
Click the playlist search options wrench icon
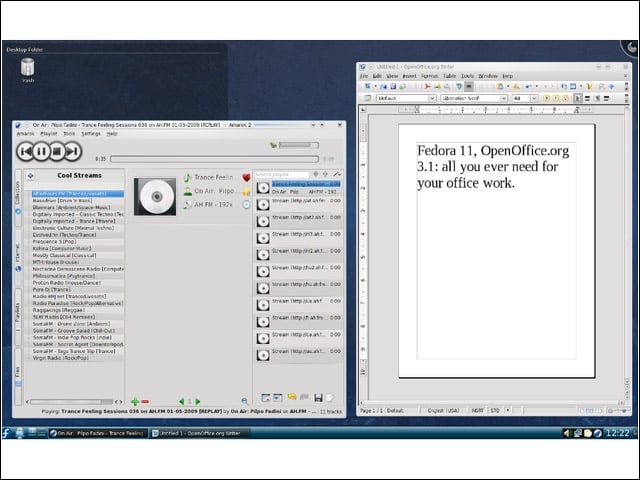[x=337, y=174]
